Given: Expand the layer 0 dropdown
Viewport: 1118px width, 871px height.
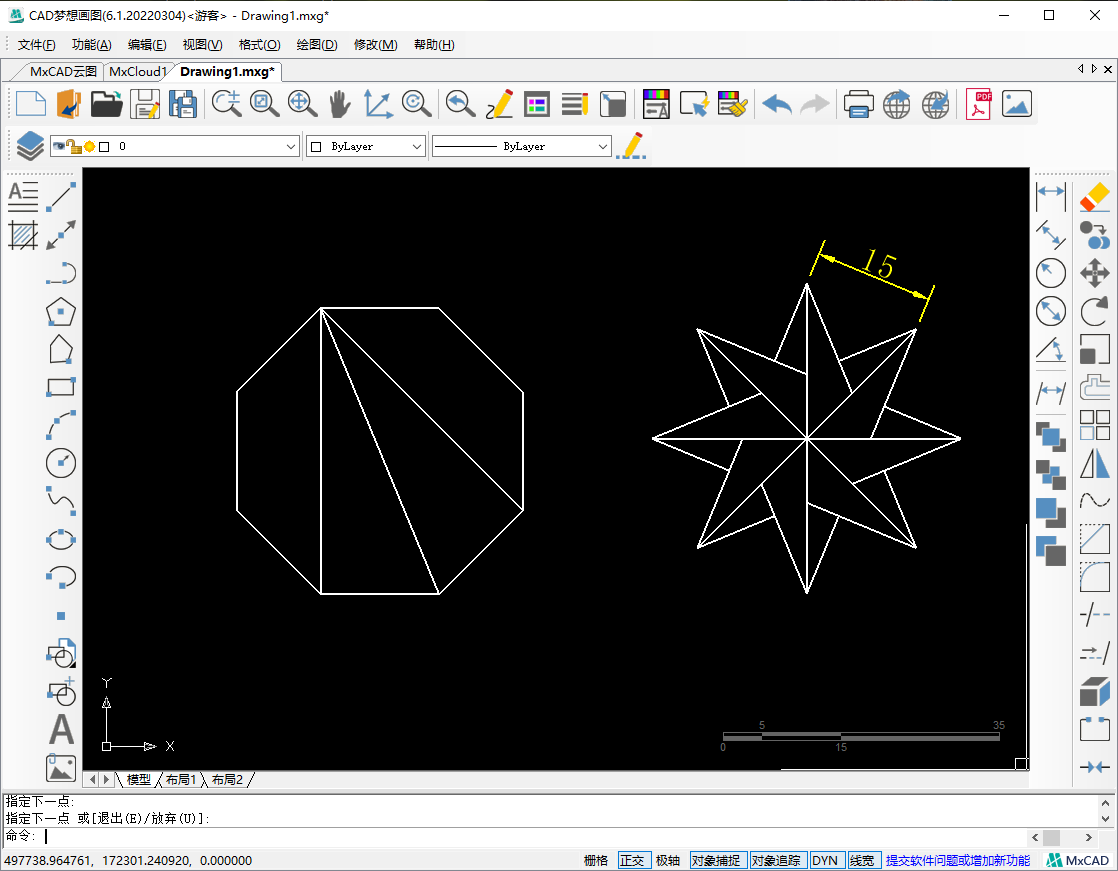Looking at the screenshot, I should coord(291,146).
